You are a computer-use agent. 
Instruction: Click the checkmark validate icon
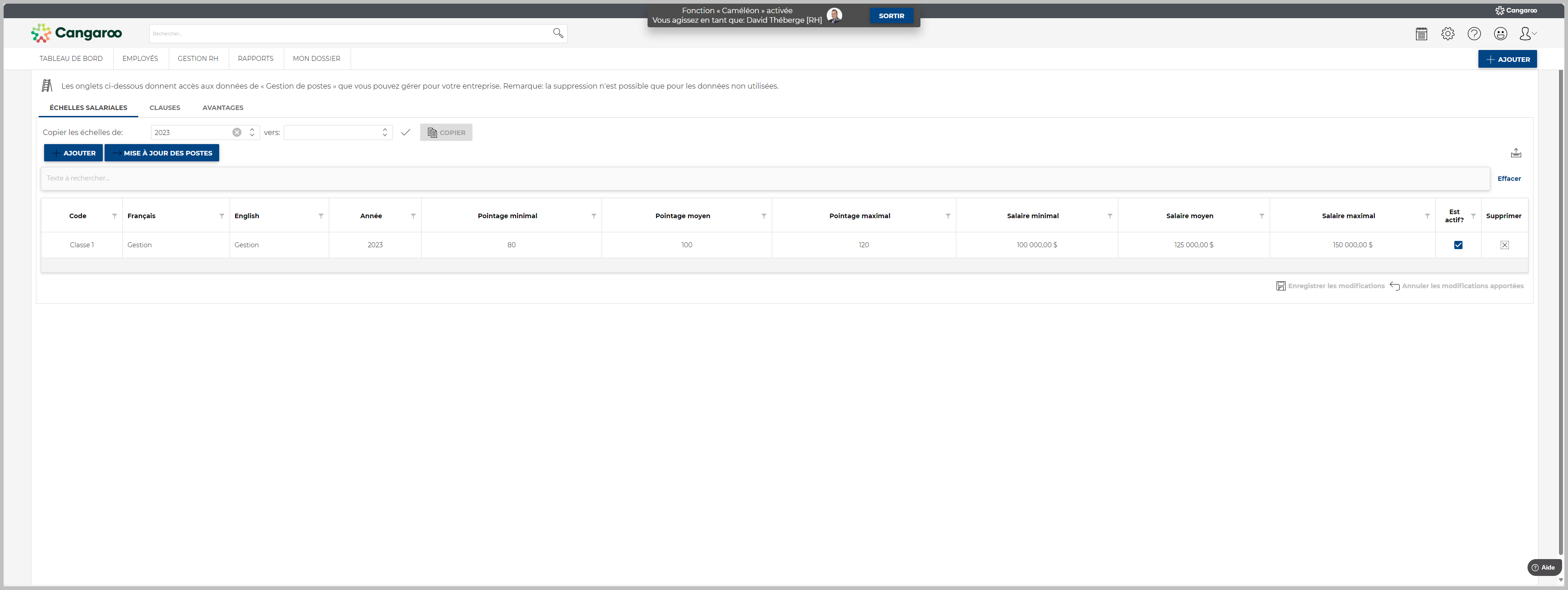coord(405,133)
